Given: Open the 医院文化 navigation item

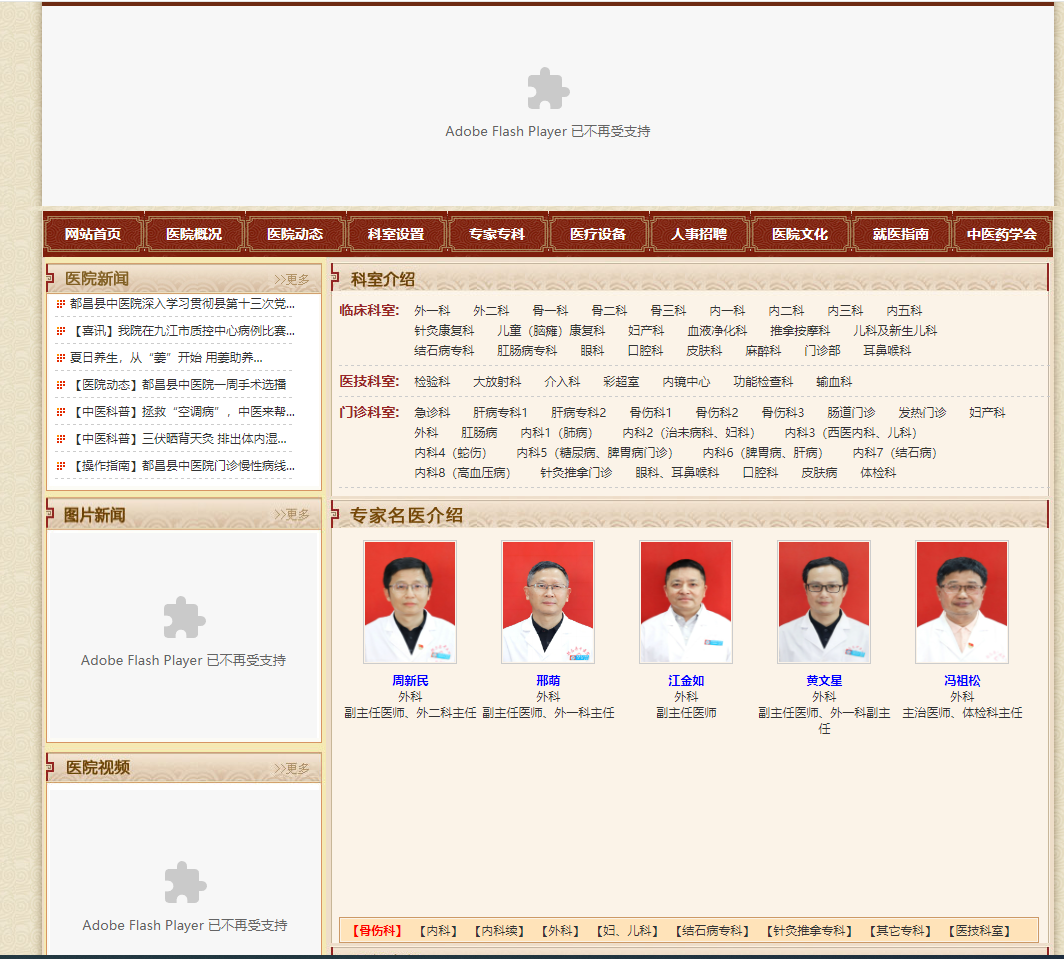Looking at the screenshot, I should (x=800, y=234).
